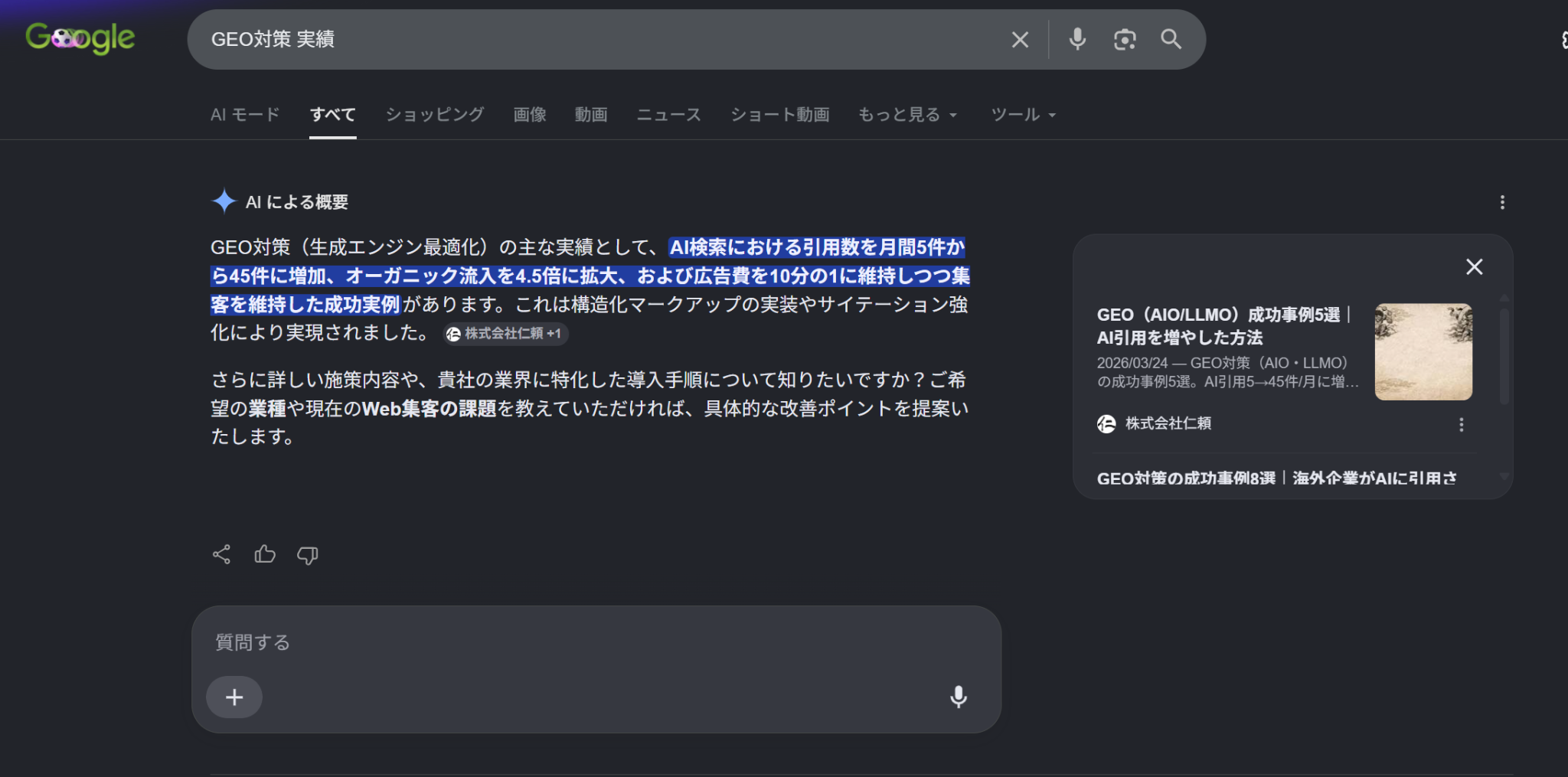
Task: Open more options for the 株式会社仁頼 source card
Action: 1461,425
